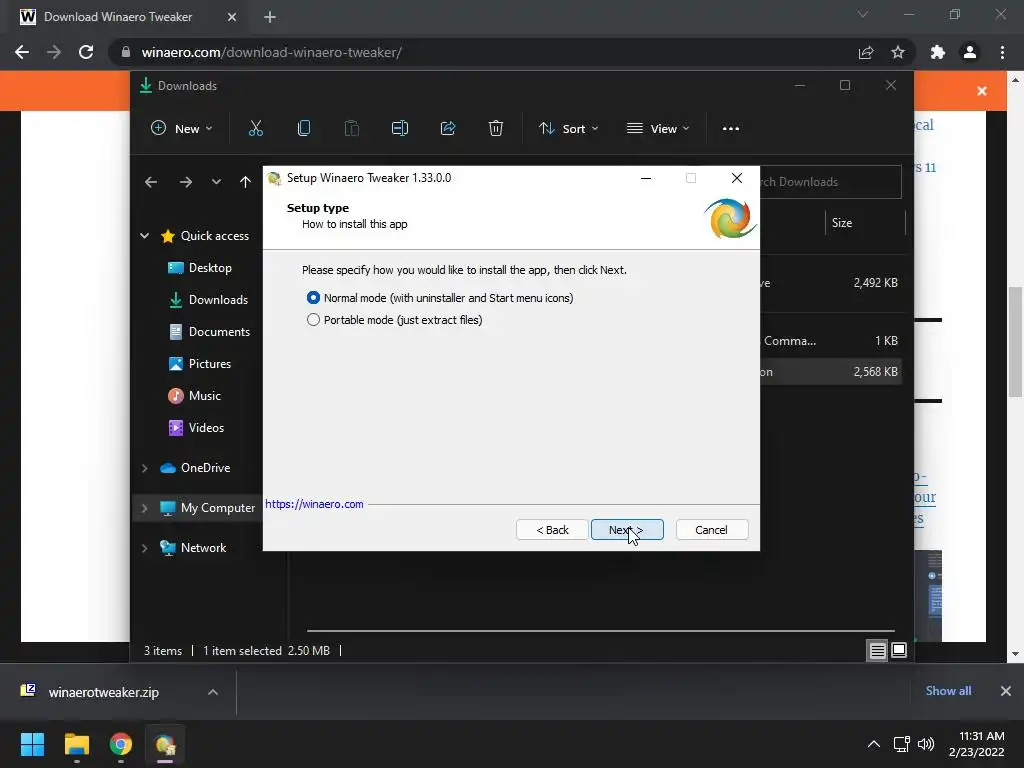Select the file row sized 2,568 KB
Image resolution: width=1024 pixels, height=768 pixels.
tap(831, 372)
